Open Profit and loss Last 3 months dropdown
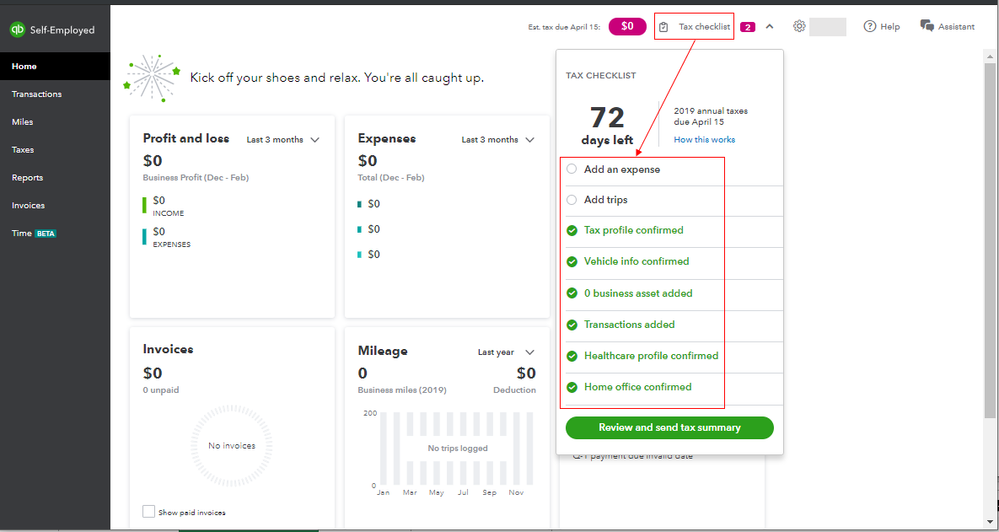This screenshot has height=532, width=999. (x=283, y=140)
